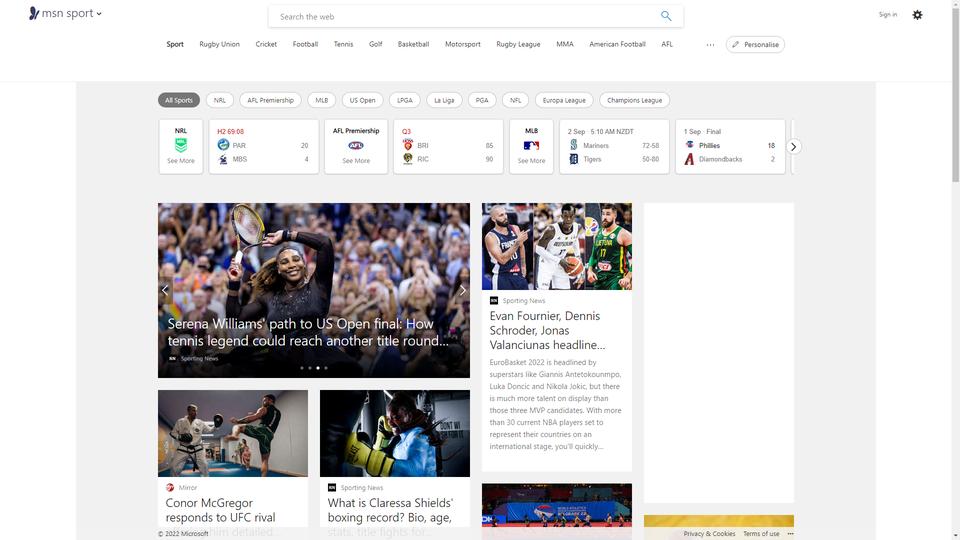Open the Claressa Shields boxing thumbnail

[395, 433]
